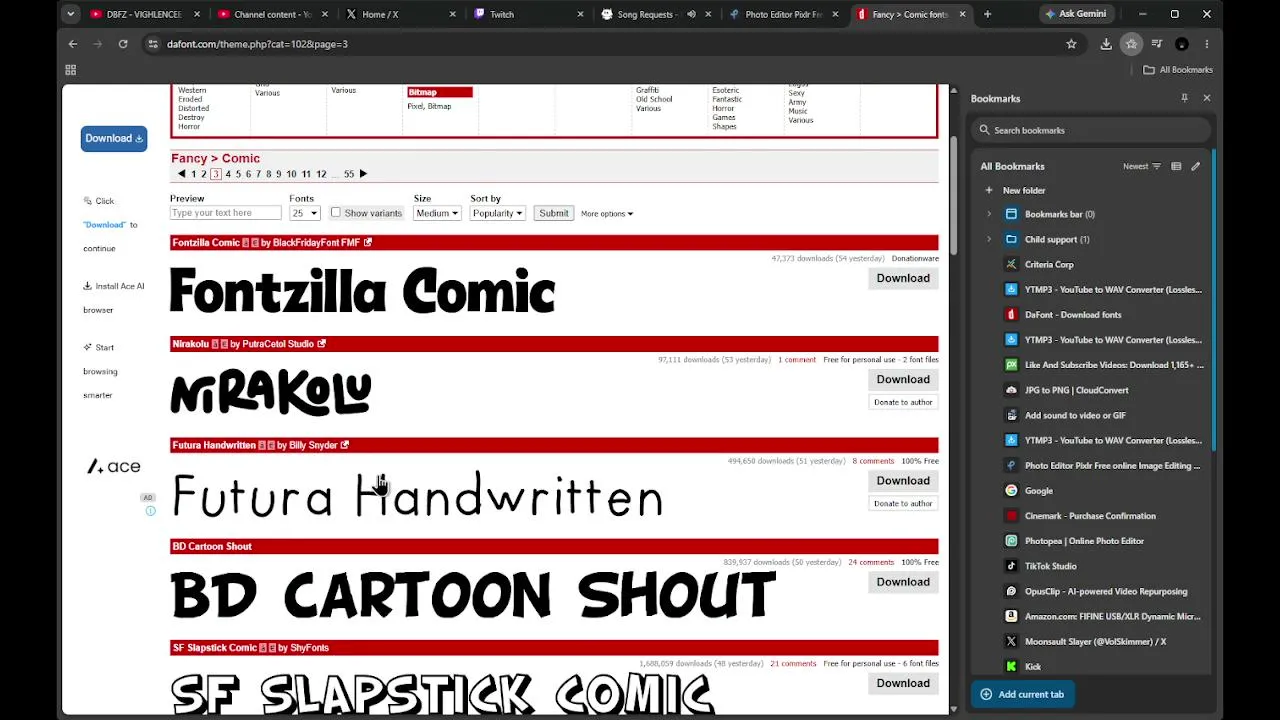Screen dimensions: 1280x720
Task: Open BlackFridayFont FMF external link icon
Action: pyautogui.click(x=368, y=242)
